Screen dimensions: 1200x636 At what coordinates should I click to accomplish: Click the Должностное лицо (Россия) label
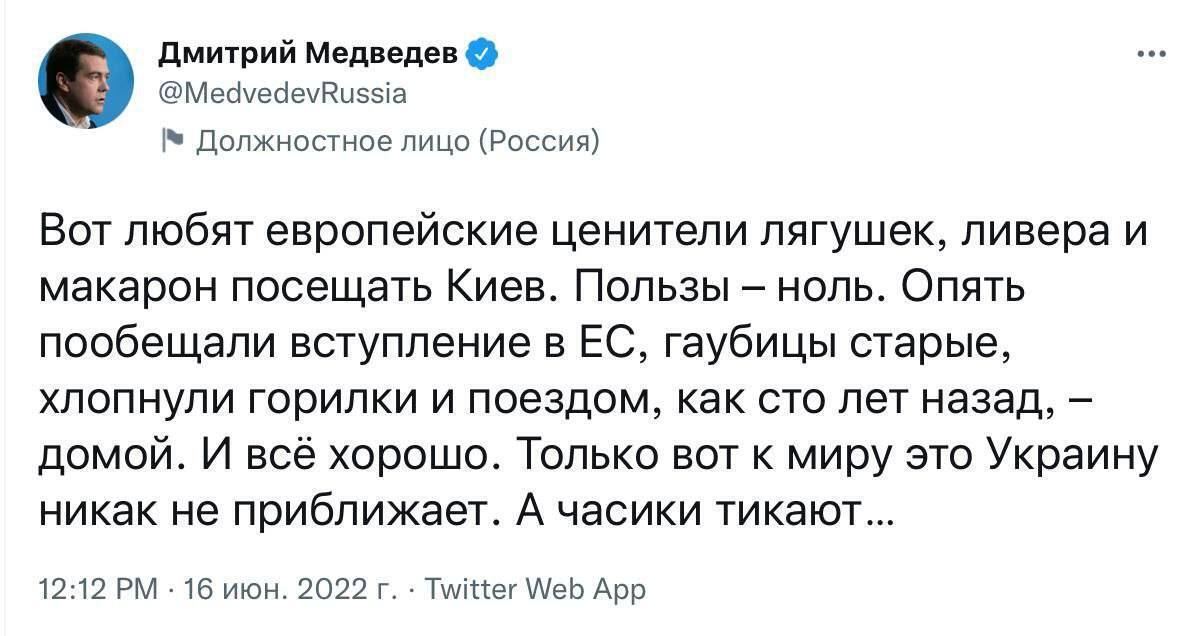click(x=396, y=141)
